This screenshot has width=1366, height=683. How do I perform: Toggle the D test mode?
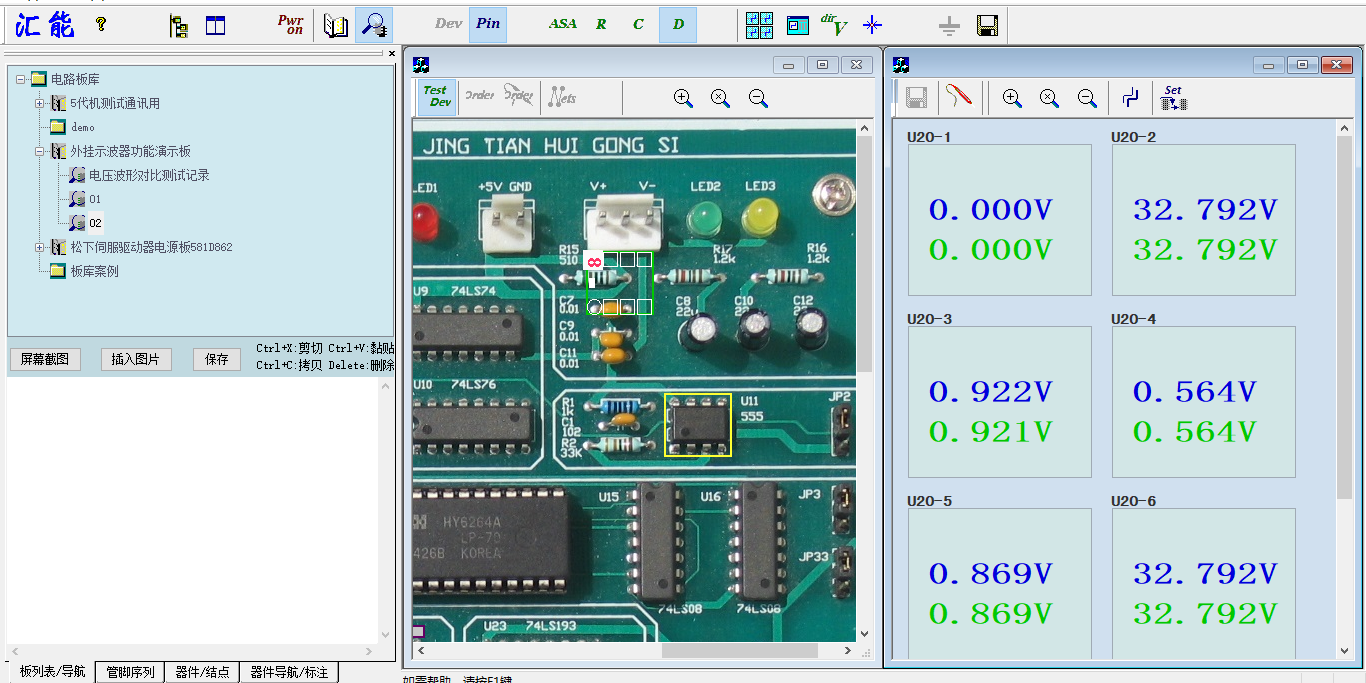pos(678,25)
